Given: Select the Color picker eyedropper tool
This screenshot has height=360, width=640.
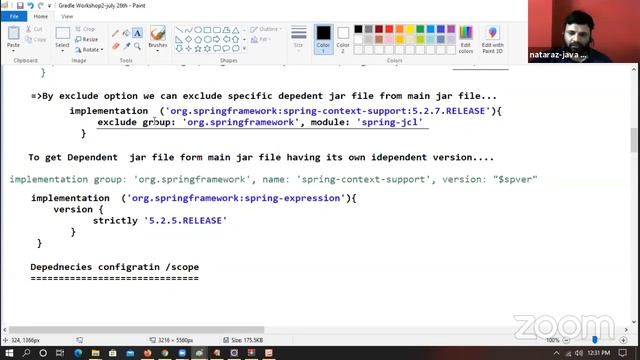Looking at the screenshot, I should coord(127,46).
